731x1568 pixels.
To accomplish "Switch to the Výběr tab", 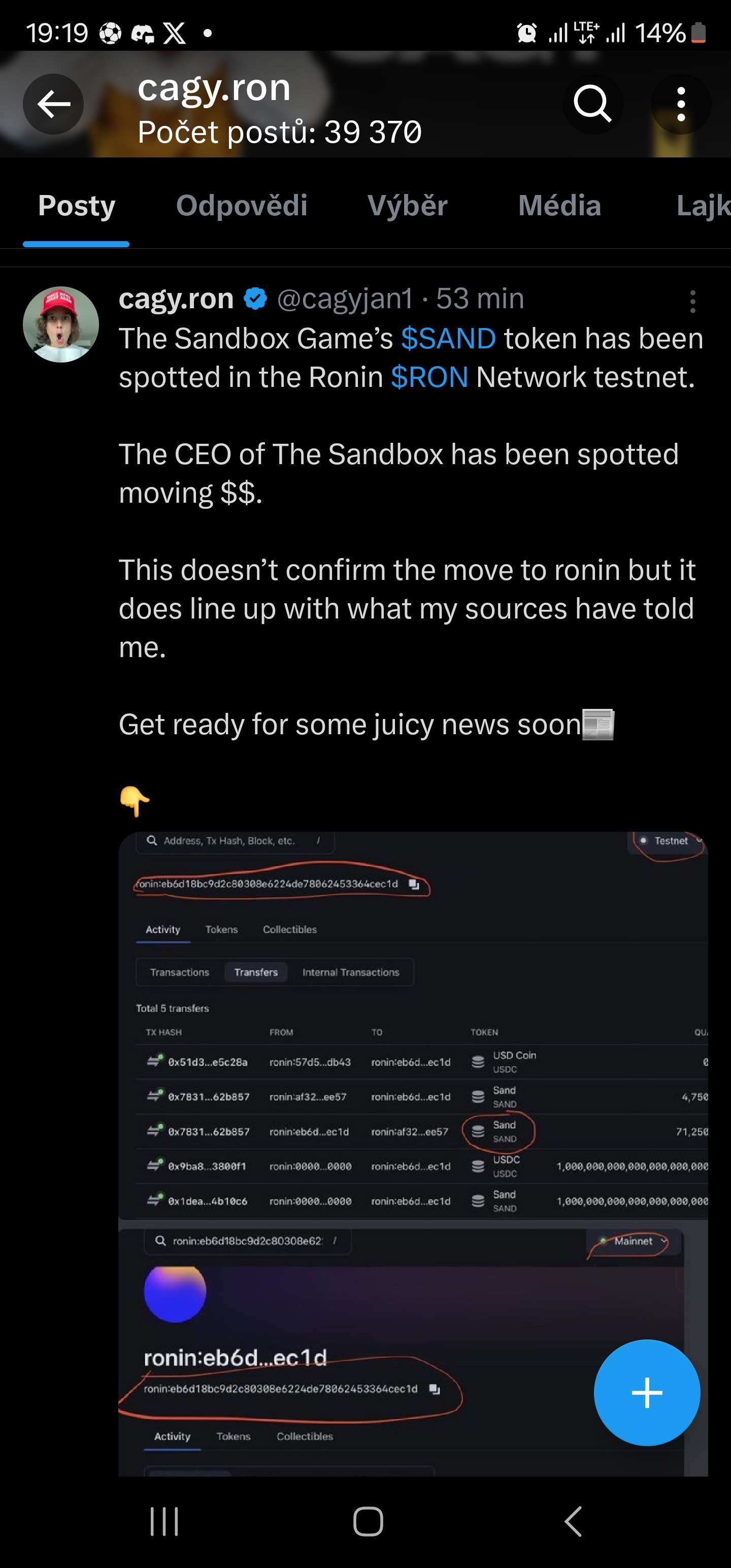I will pos(407,206).
